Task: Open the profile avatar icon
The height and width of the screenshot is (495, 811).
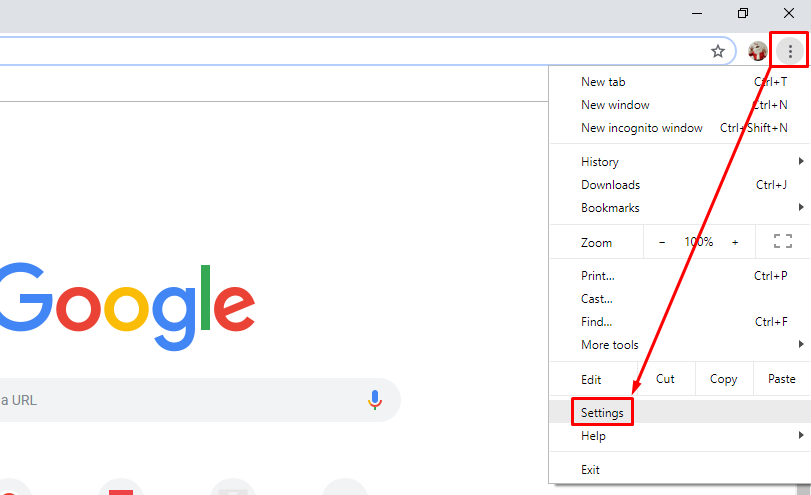Action: click(x=758, y=51)
